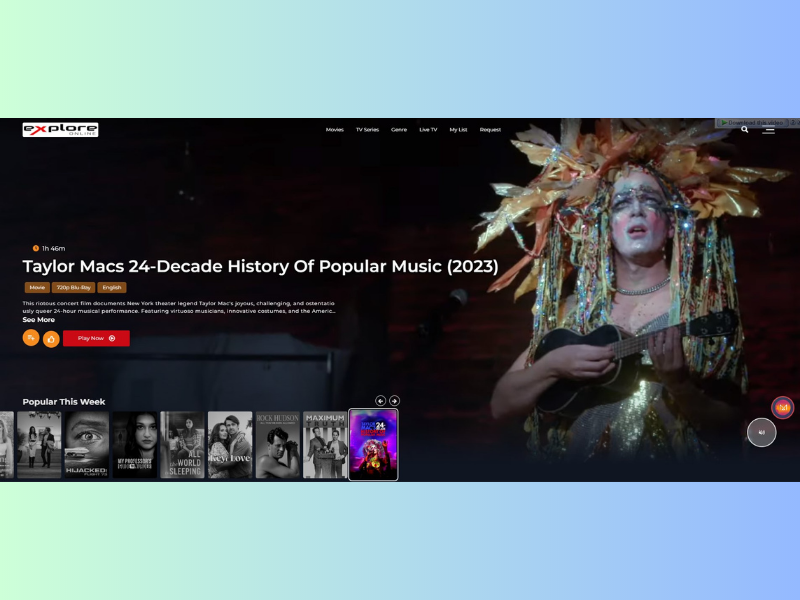The image size is (800, 600).
Task: Click the previous arrow in Popular This Week
Action: (x=381, y=401)
